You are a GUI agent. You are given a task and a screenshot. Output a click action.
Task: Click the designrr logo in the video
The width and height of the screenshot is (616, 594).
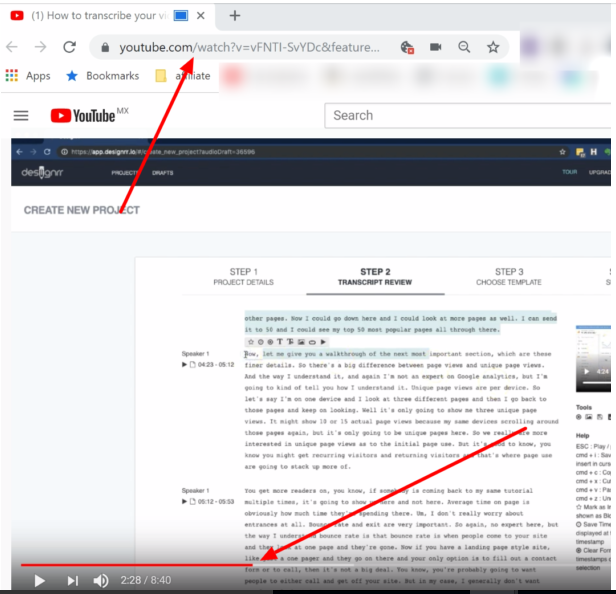[x=42, y=172]
